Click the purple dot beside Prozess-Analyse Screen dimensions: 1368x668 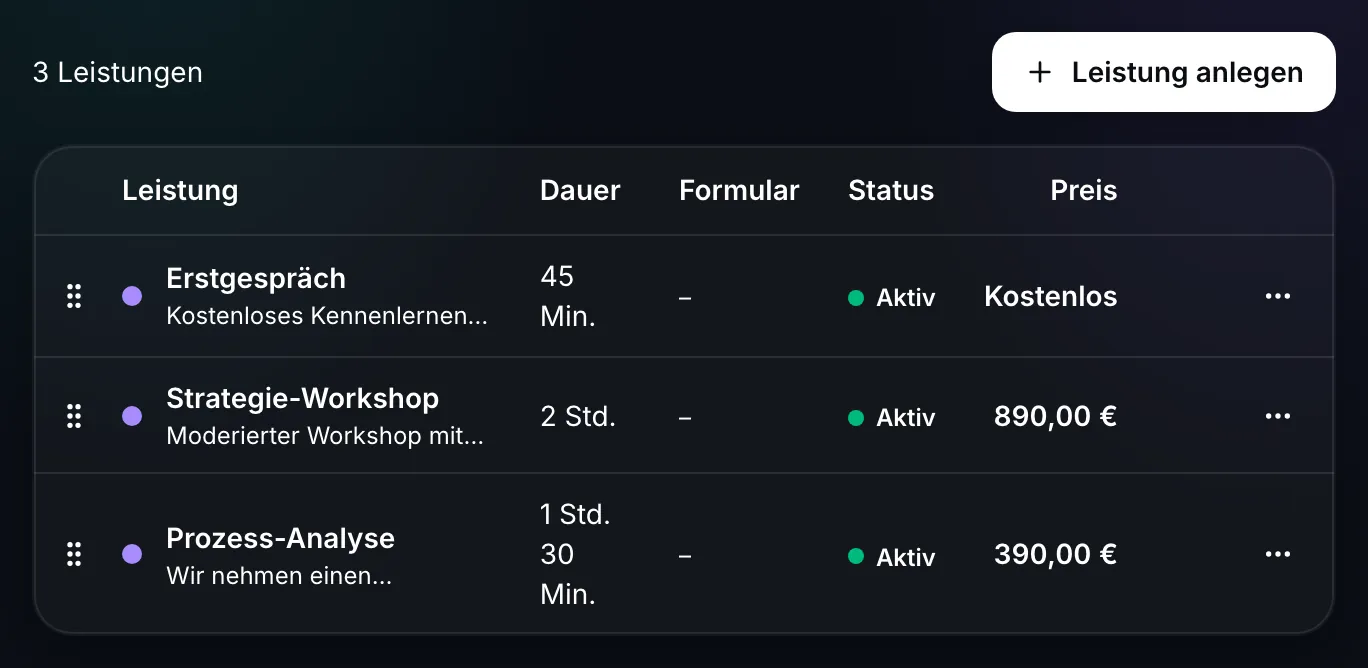click(x=132, y=554)
